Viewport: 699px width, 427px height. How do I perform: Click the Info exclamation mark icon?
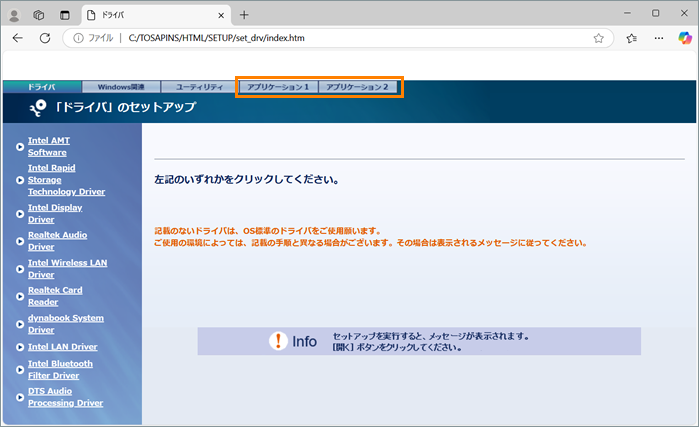click(278, 341)
